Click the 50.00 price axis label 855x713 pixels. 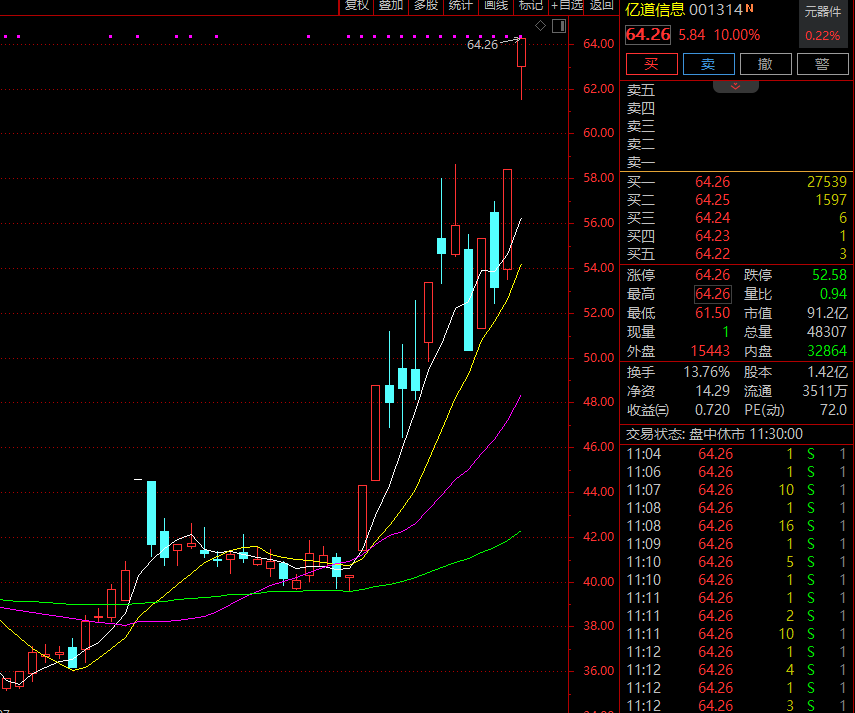coord(599,358)
